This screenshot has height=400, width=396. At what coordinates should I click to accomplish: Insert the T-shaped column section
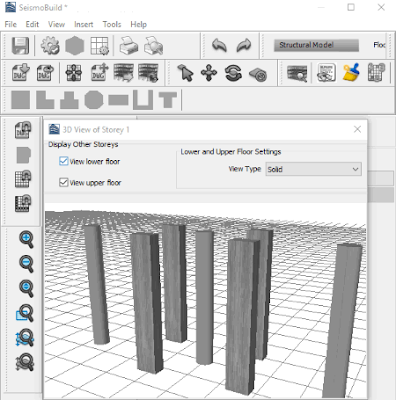[x=167, y=100]
